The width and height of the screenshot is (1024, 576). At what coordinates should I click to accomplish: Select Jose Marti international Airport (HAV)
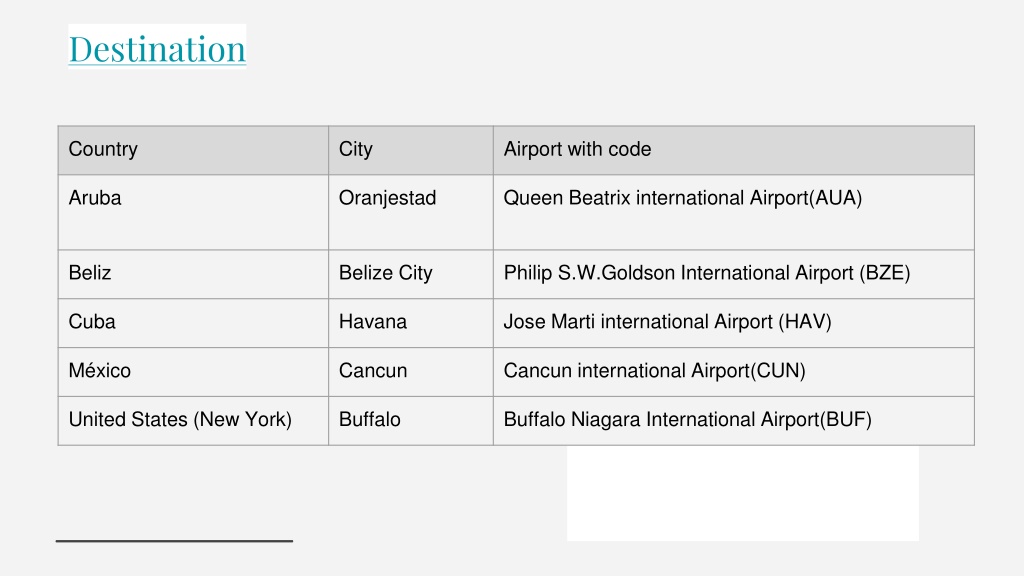733,323
